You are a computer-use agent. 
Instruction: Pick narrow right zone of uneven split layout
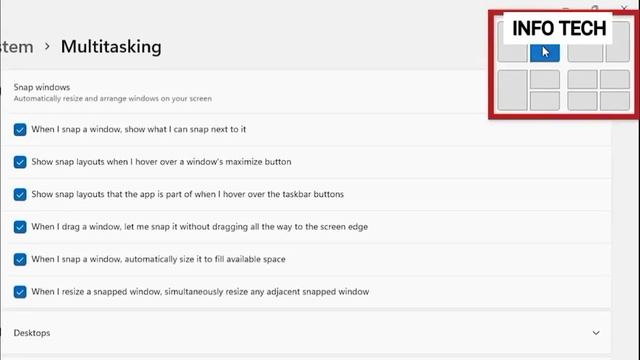(x=618, y=42)
